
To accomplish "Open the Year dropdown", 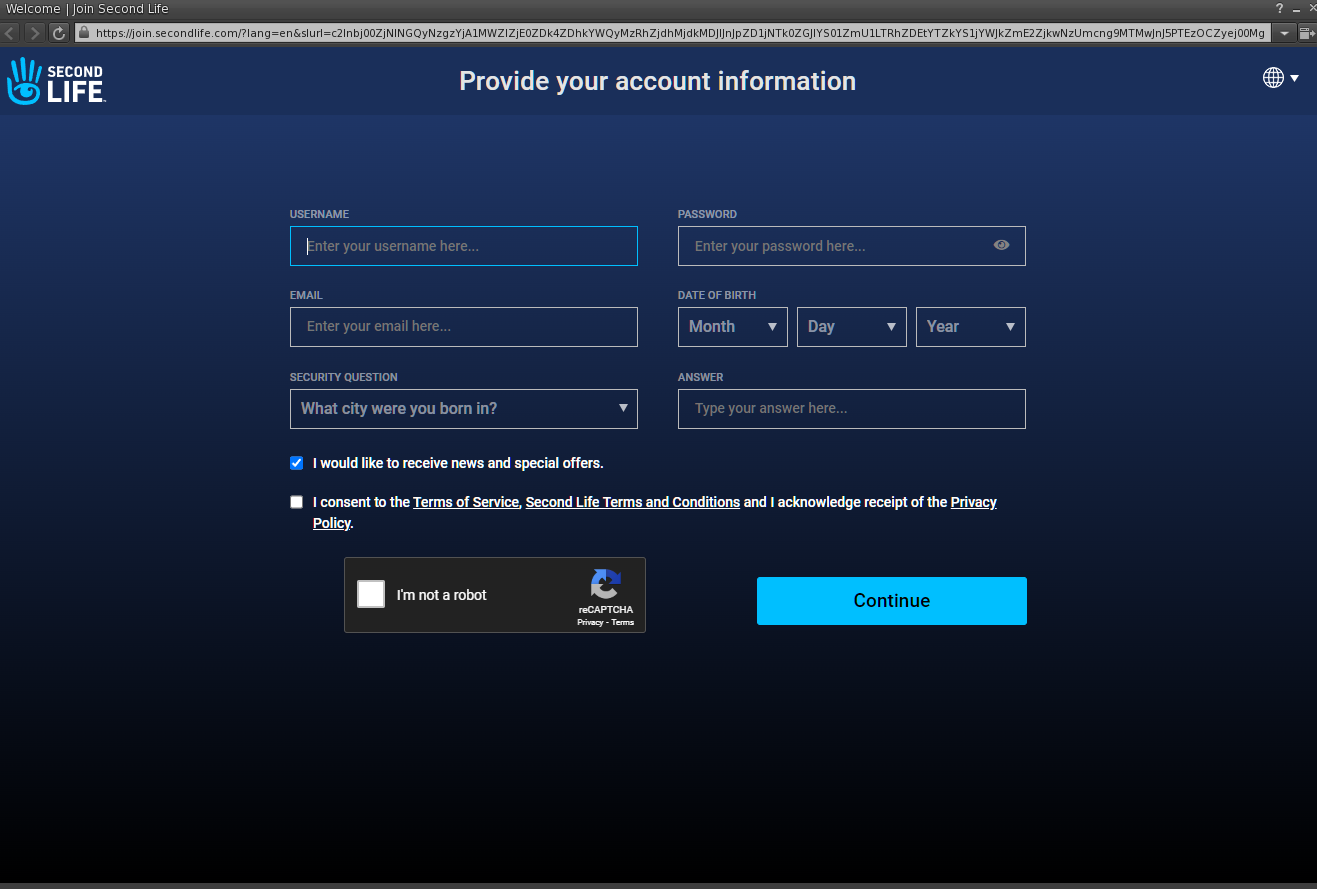I will click(971, 327).
